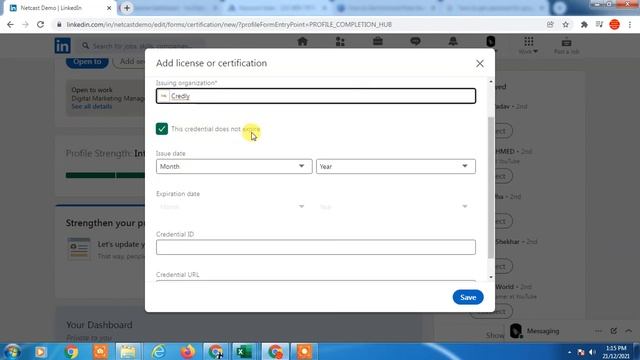This screenshot has width=640, height=360.
Task: Open the Messaging more options dots
Action: tap(598, 331)
